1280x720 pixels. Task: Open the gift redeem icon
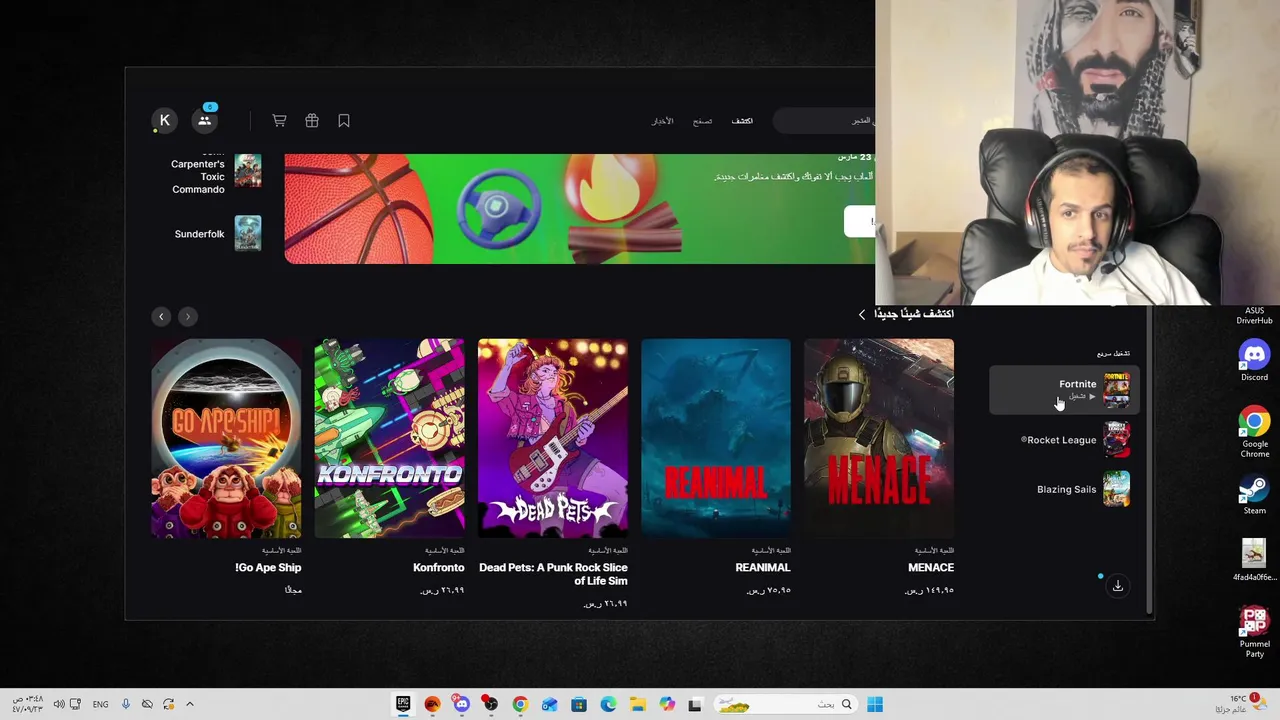click(312, 120)
